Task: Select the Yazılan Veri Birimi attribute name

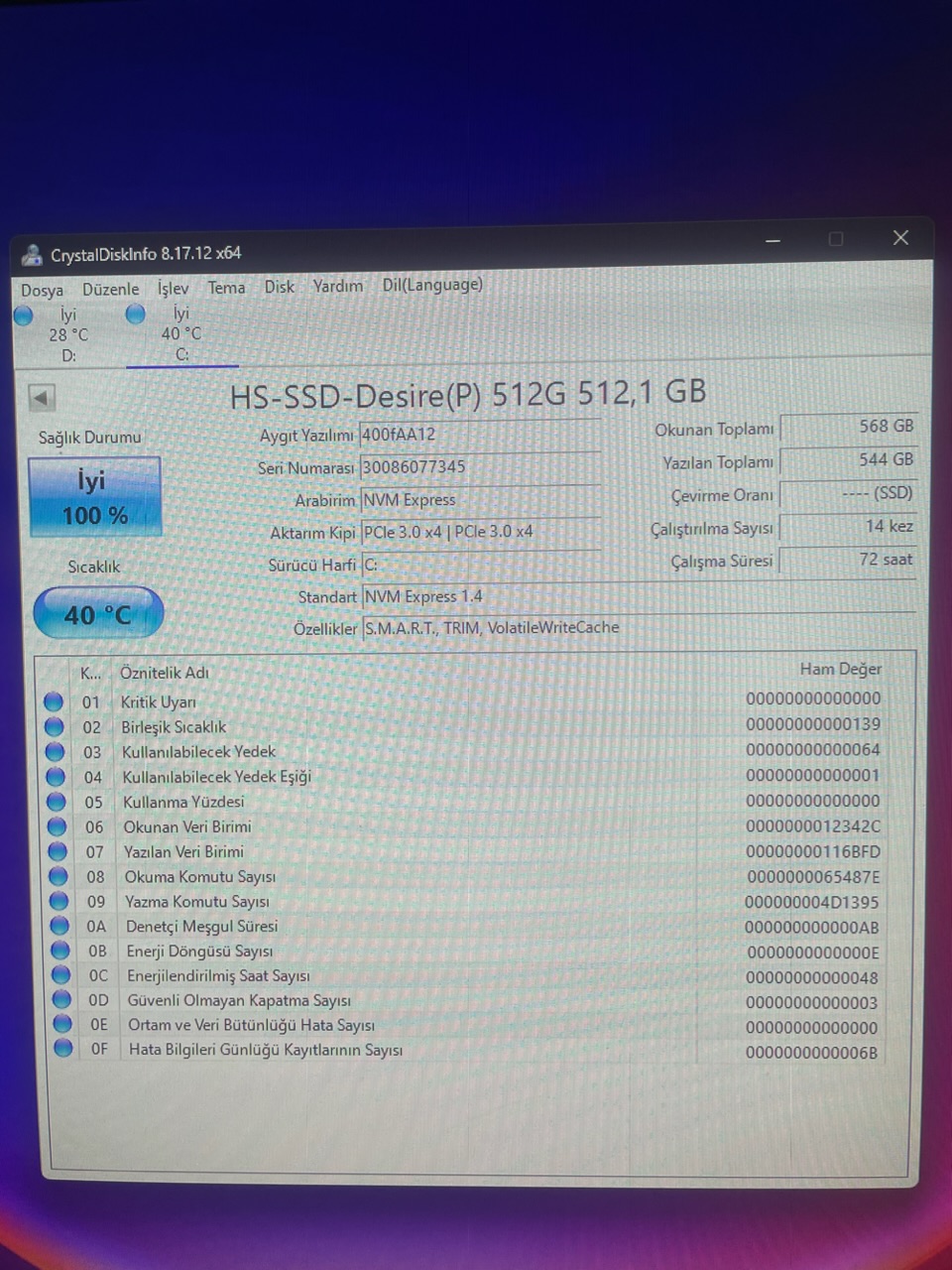Action: (183, 851)
